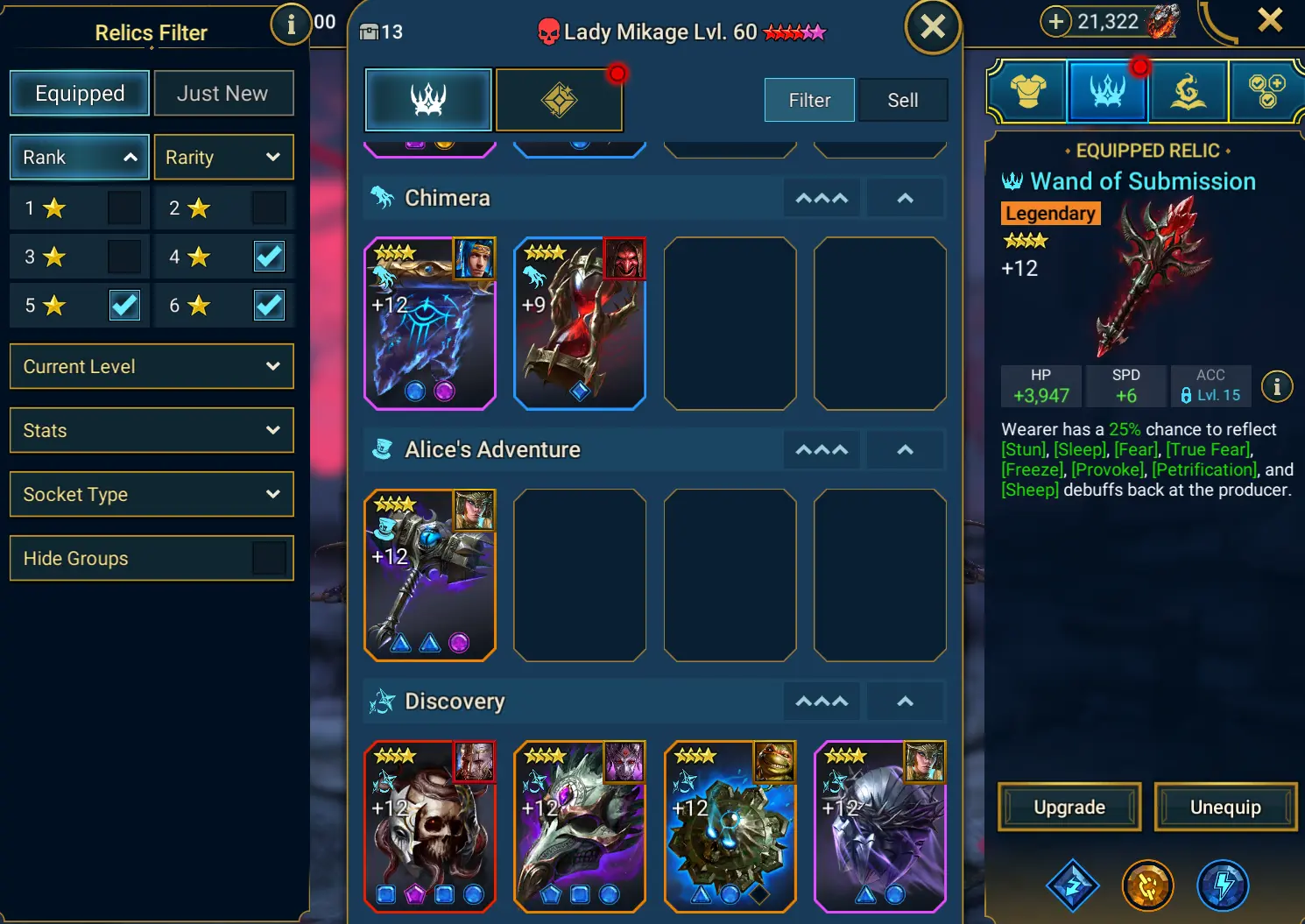The height and width of the screenshot is (924, 1305).
Task: Select the +12 Alice's Adventure hammer relic
Action: click(430, 575)
